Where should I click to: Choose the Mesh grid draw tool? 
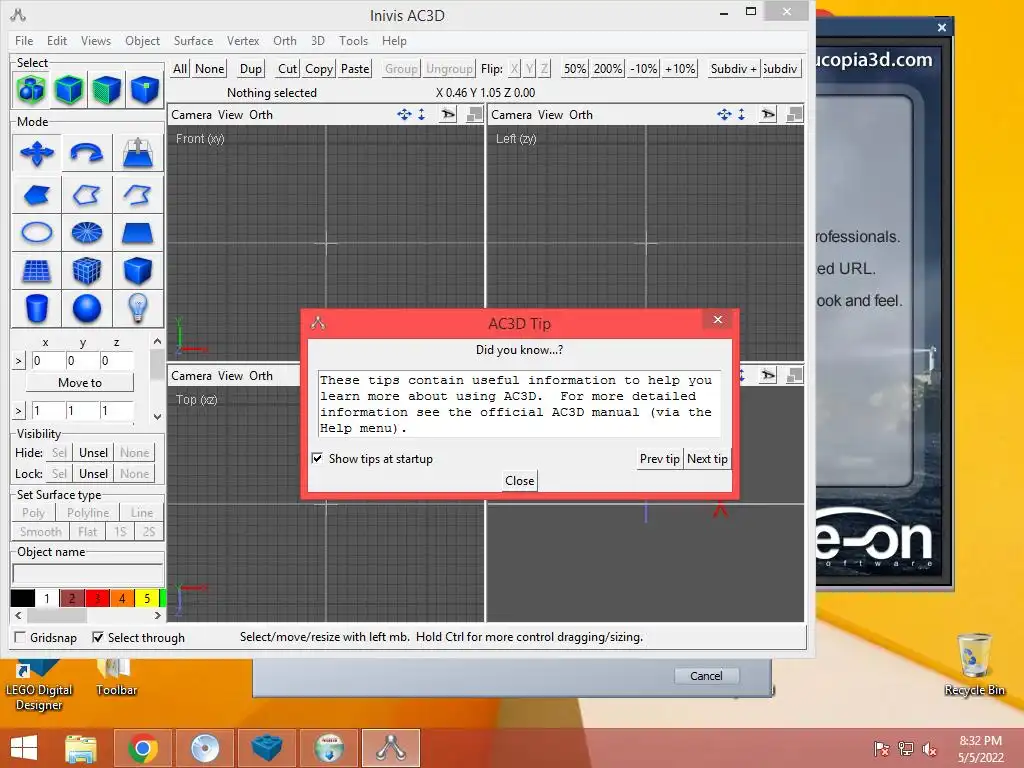tap(37, 270)
